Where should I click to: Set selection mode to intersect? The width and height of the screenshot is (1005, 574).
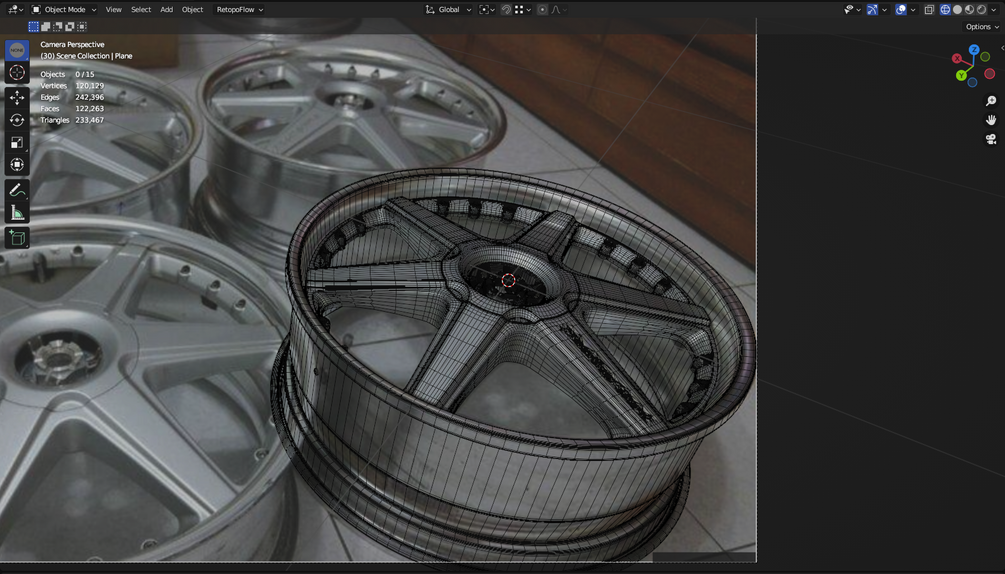(x=82, y=26)
